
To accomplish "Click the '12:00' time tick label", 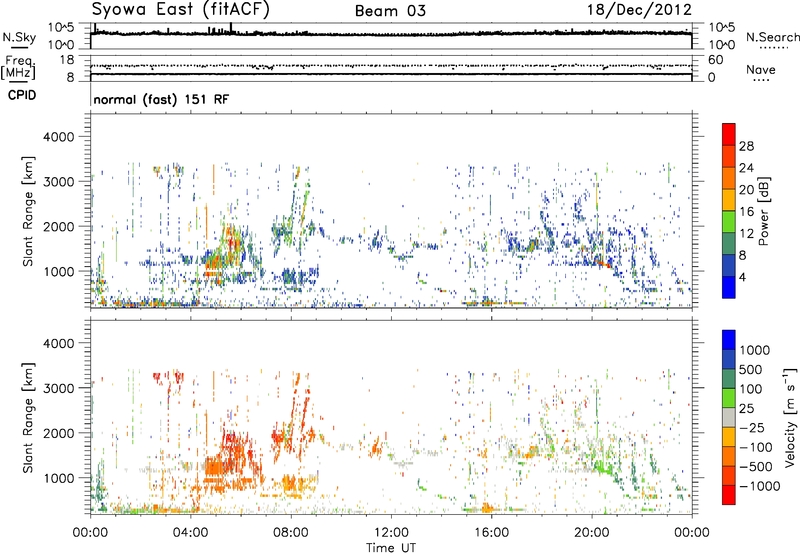I will (391, 533).
